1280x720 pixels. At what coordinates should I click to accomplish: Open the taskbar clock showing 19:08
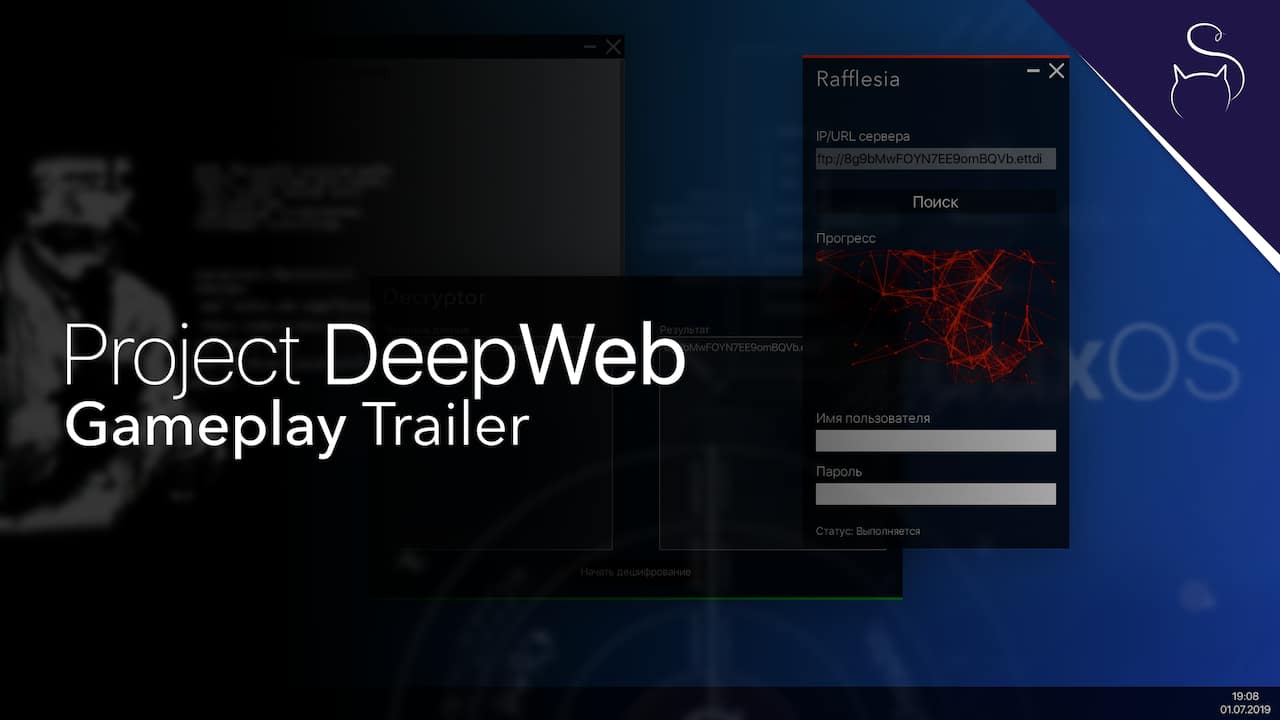[1245, 696]
